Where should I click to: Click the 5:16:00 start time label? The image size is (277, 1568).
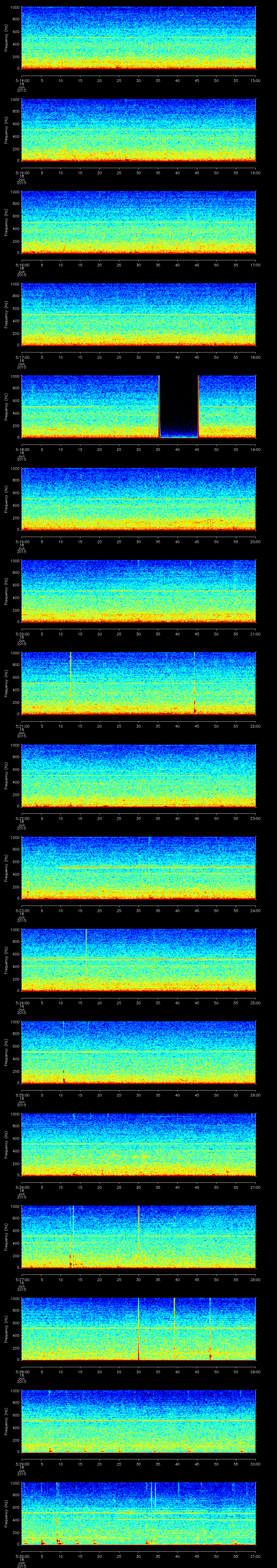tap(22, 265)
